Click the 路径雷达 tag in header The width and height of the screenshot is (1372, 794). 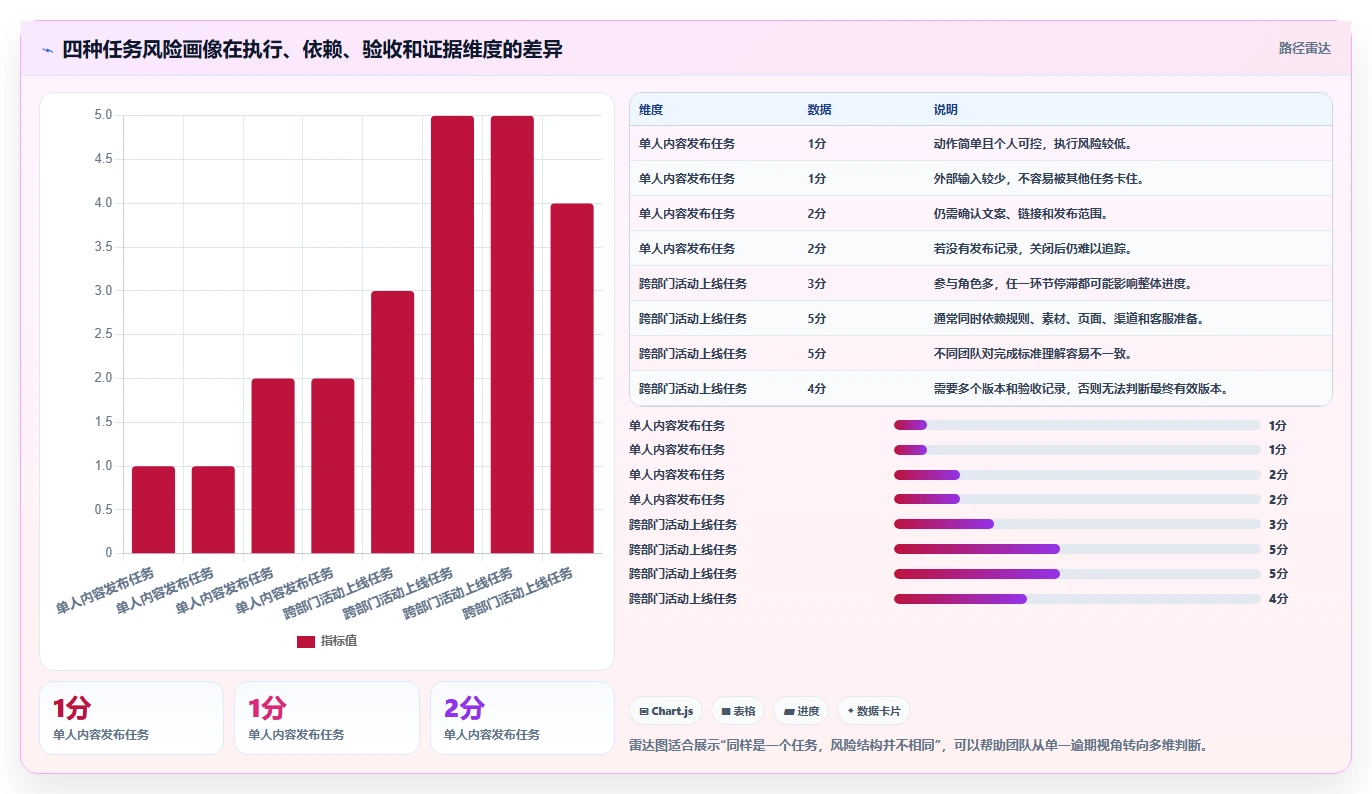coord(1304,48)
